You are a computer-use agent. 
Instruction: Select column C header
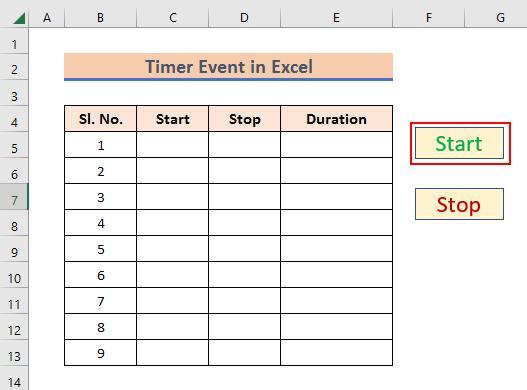[172, 17]
